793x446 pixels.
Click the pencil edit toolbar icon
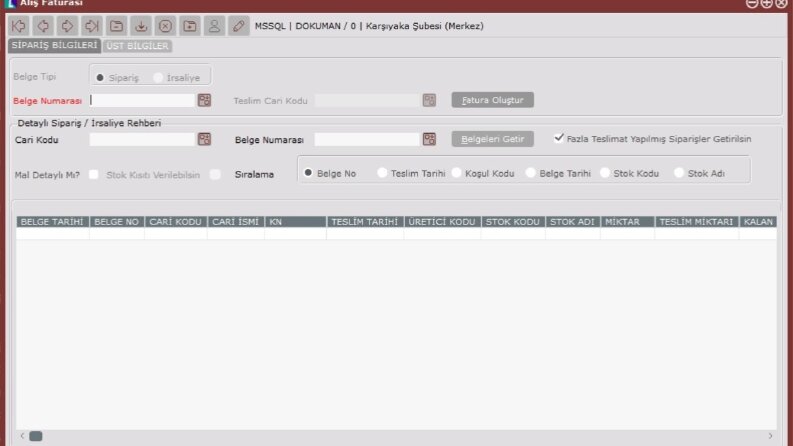click(x=239, y=26)
